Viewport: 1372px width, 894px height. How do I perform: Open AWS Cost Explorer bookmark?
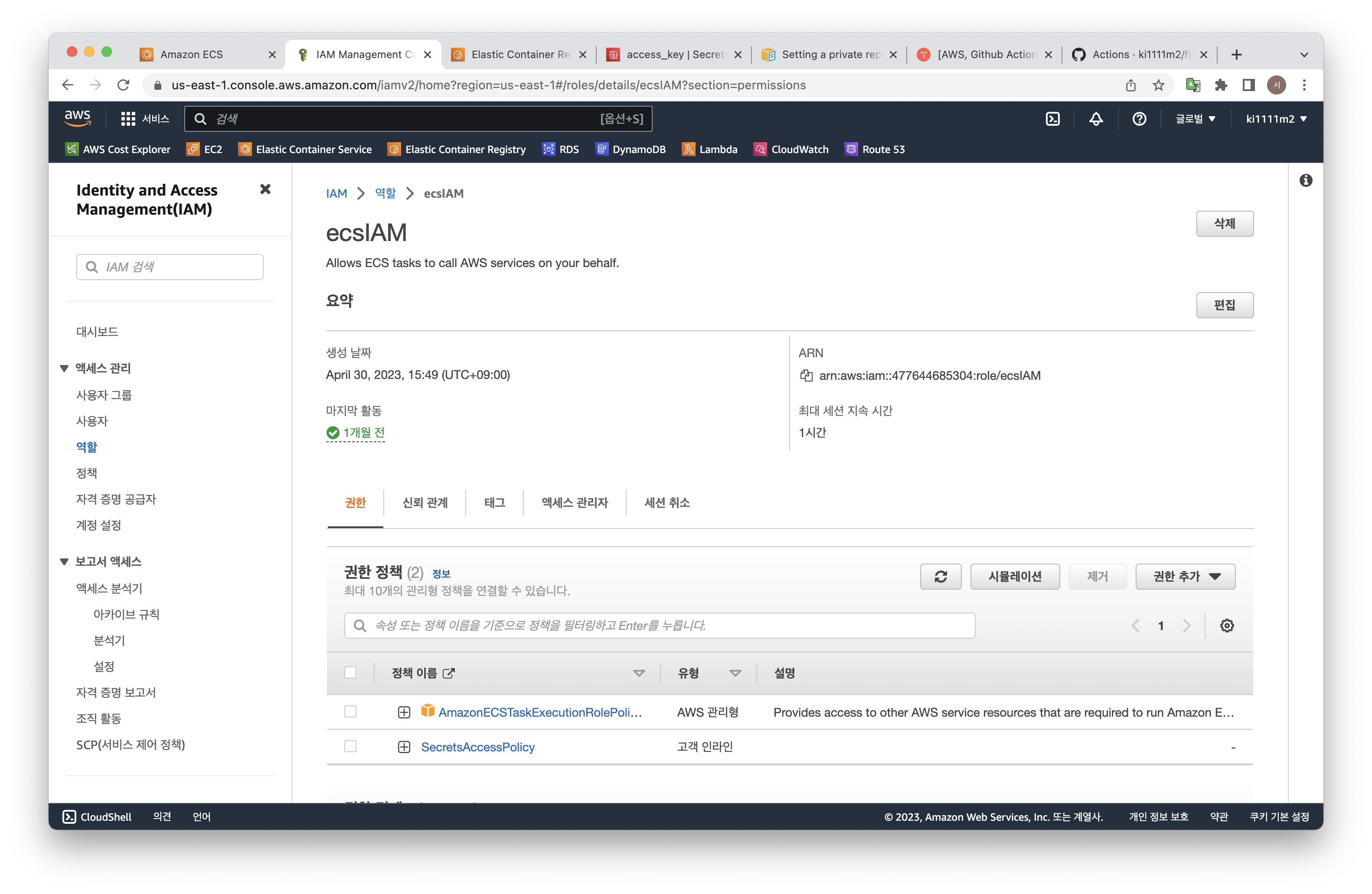click(x=118, y=149)
